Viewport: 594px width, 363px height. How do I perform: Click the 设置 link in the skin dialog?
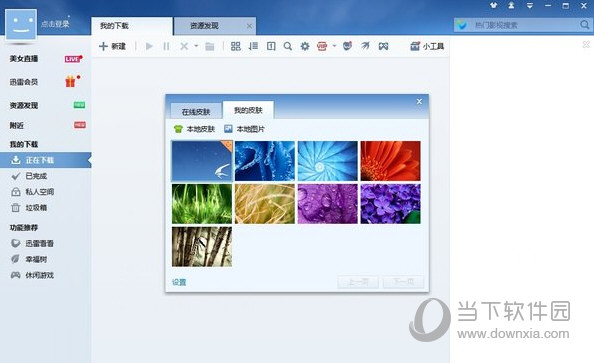[179, 282]
